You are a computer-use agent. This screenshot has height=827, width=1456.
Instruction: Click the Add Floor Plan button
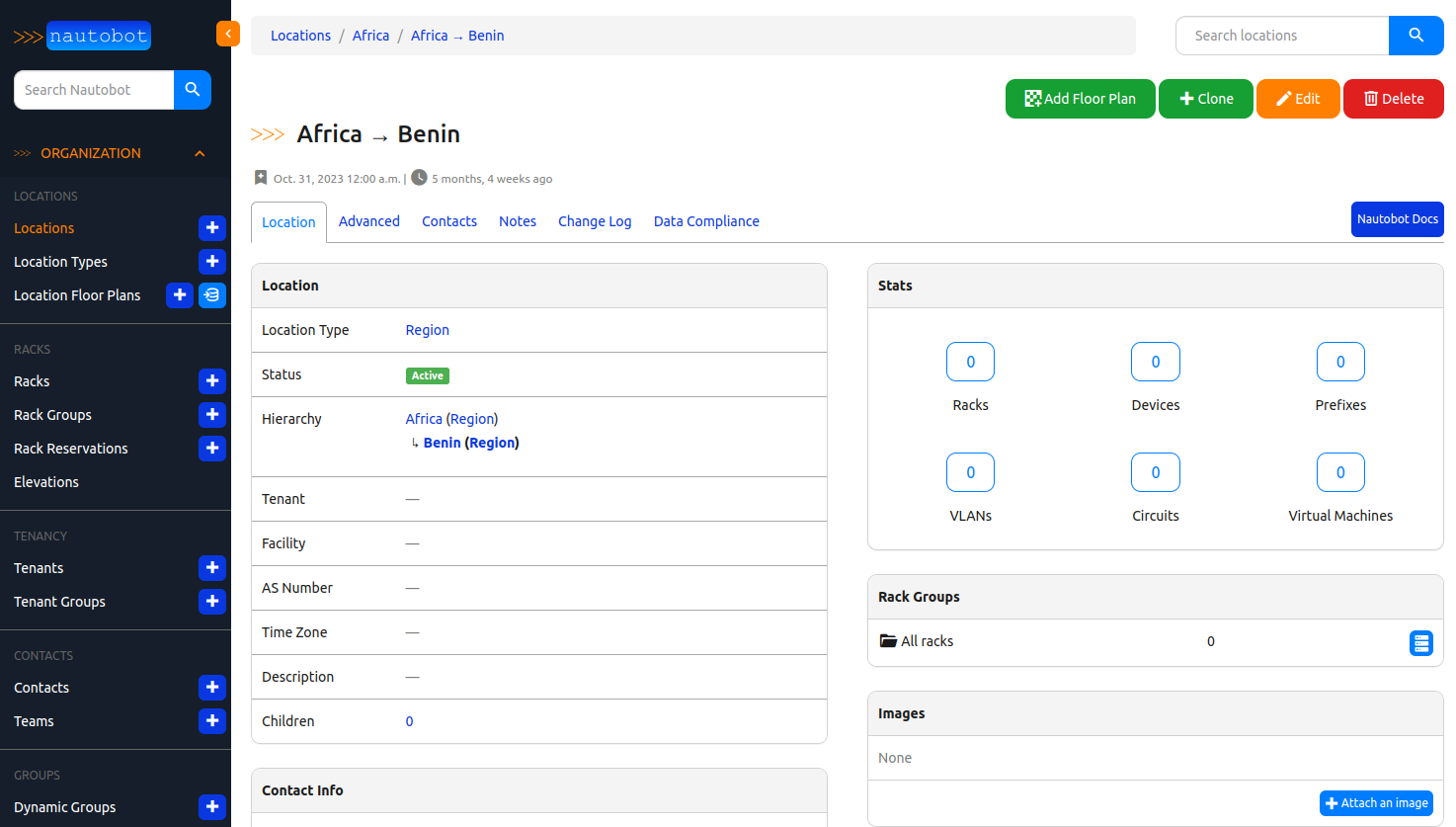(1080, 99)
